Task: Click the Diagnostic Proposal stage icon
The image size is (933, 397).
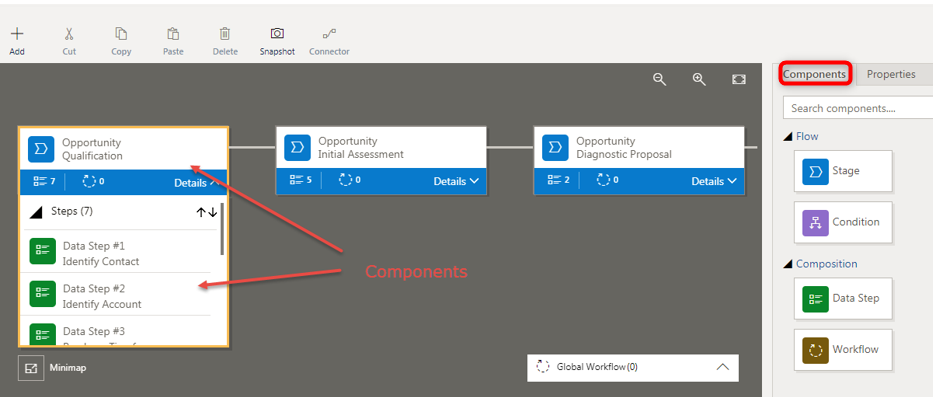Action: 555,148
